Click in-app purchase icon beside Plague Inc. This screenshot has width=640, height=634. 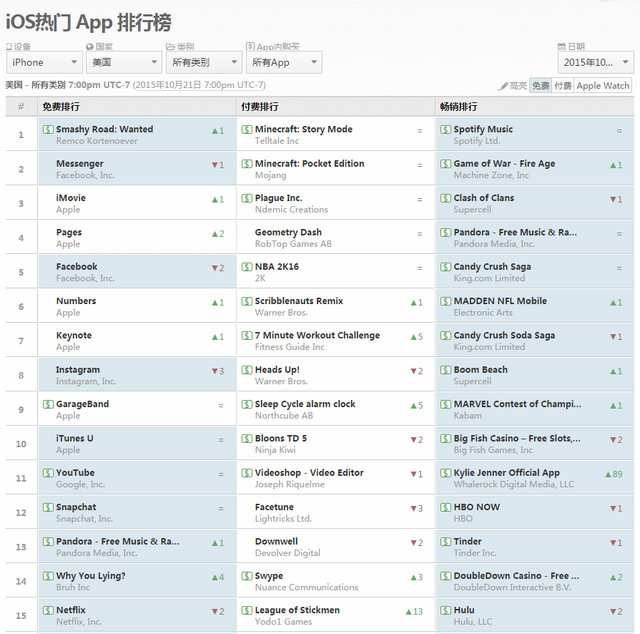pos(247,198)
